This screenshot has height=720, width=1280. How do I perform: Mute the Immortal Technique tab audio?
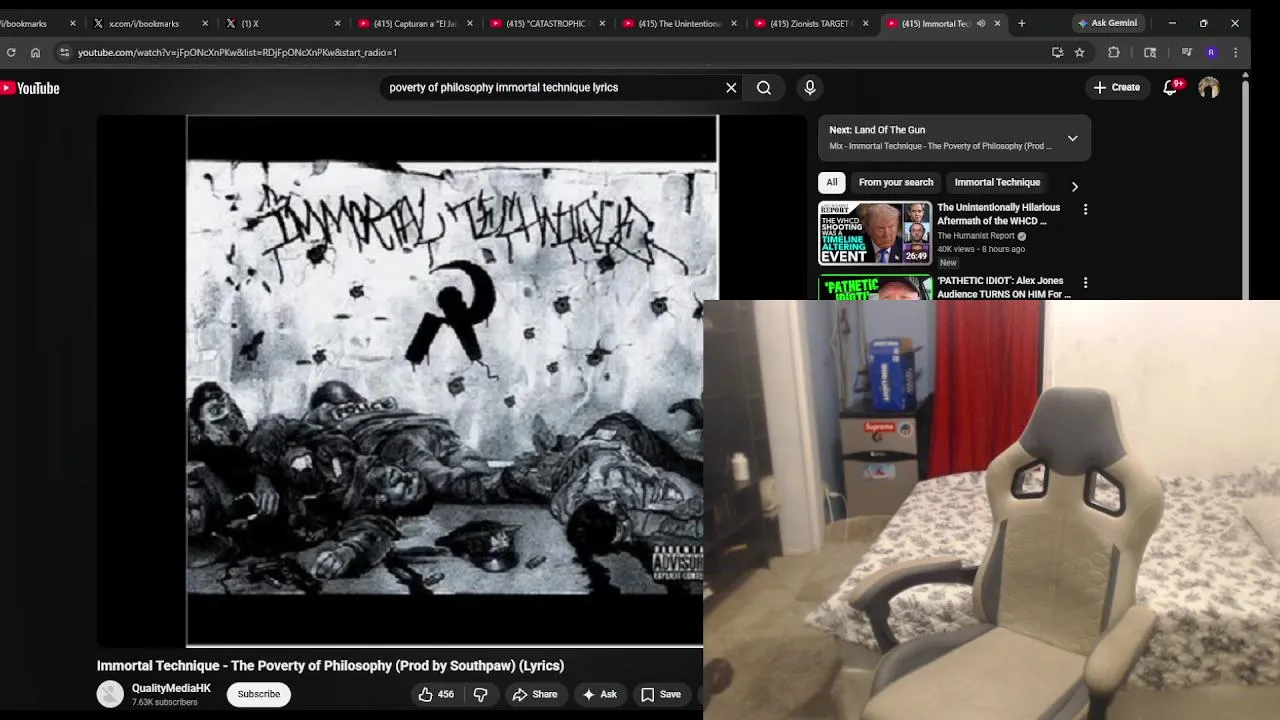click(981, 23)
